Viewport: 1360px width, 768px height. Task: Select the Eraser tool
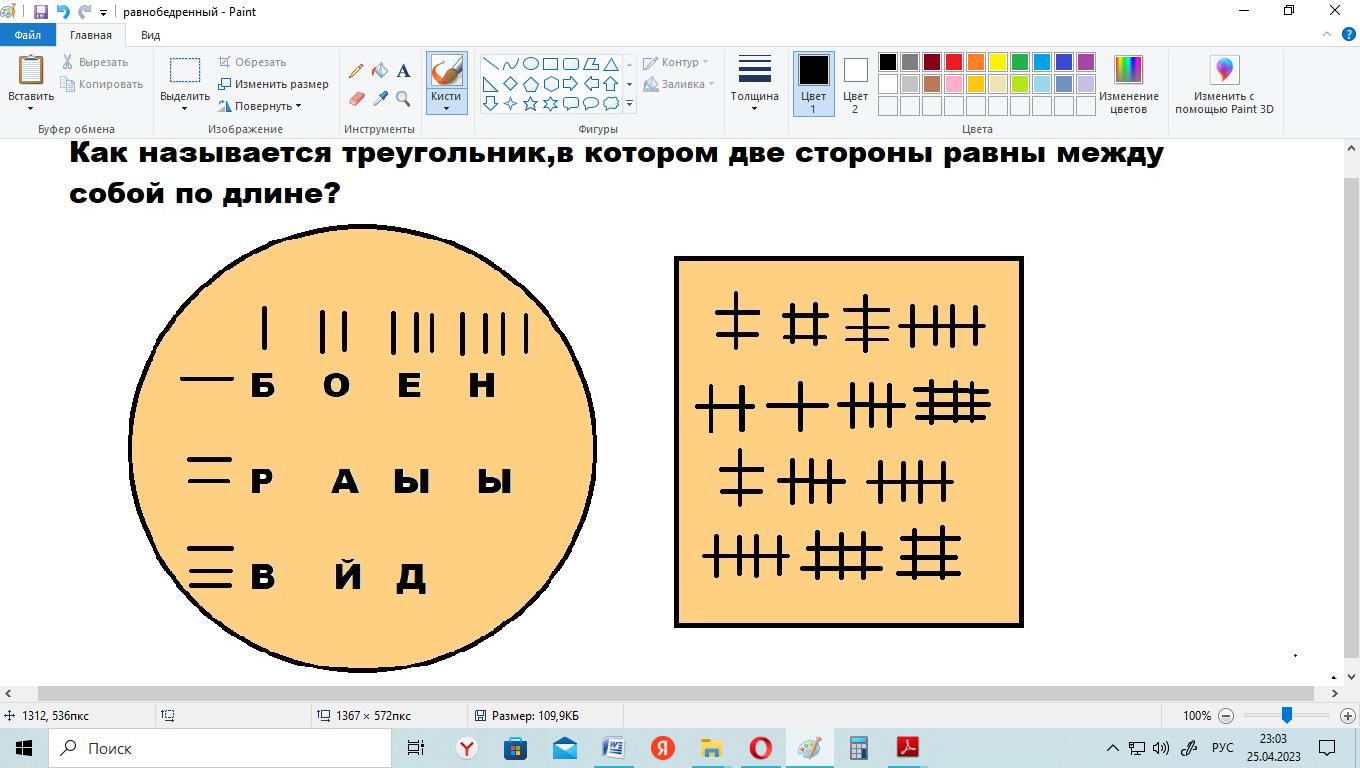coord(355,98)
